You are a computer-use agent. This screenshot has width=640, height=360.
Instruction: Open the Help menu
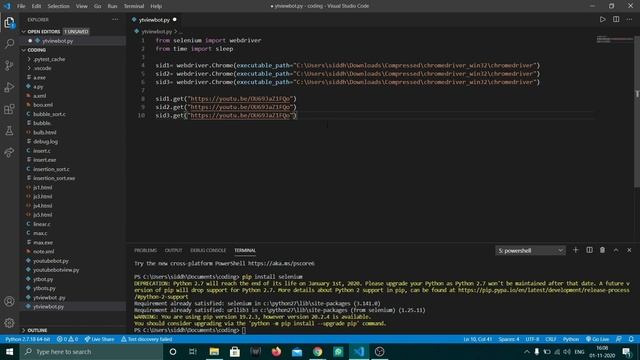click(x=156, y=6)
